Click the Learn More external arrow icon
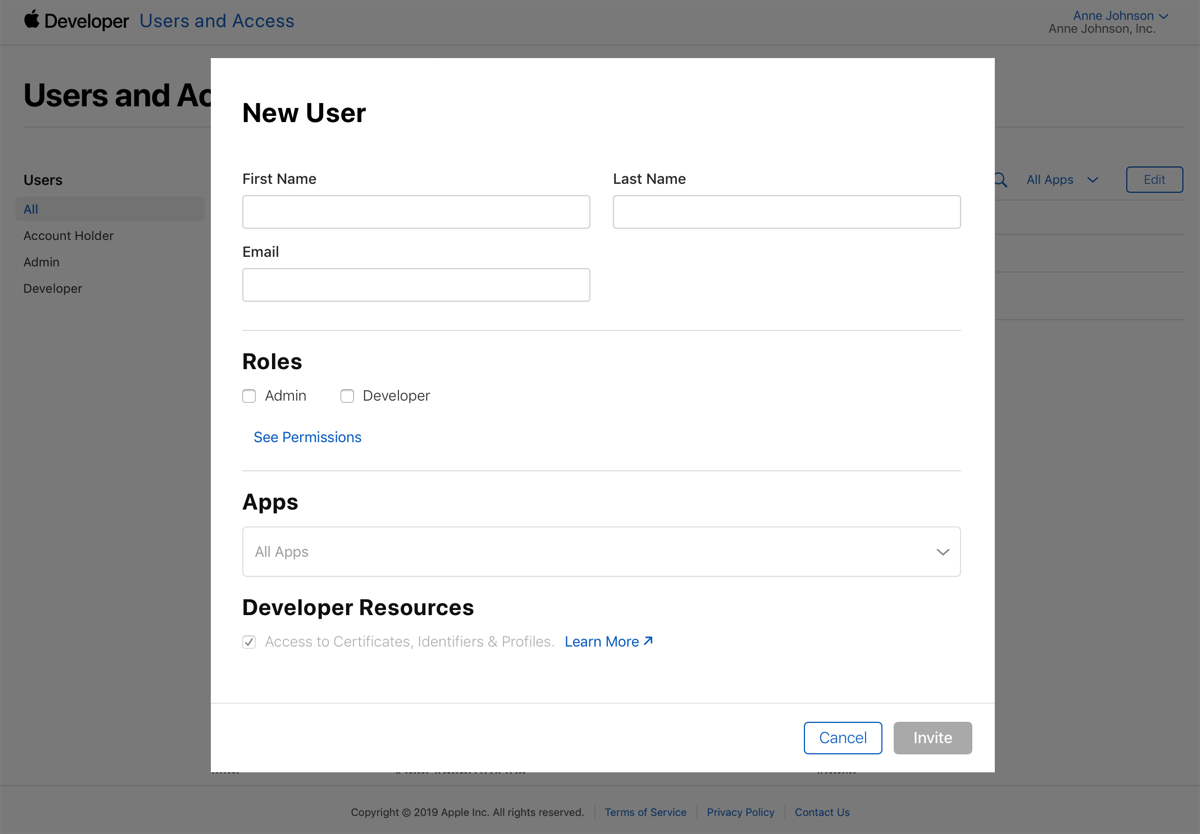The height and width of the screenshot is (834, 1200). point(648,641)
